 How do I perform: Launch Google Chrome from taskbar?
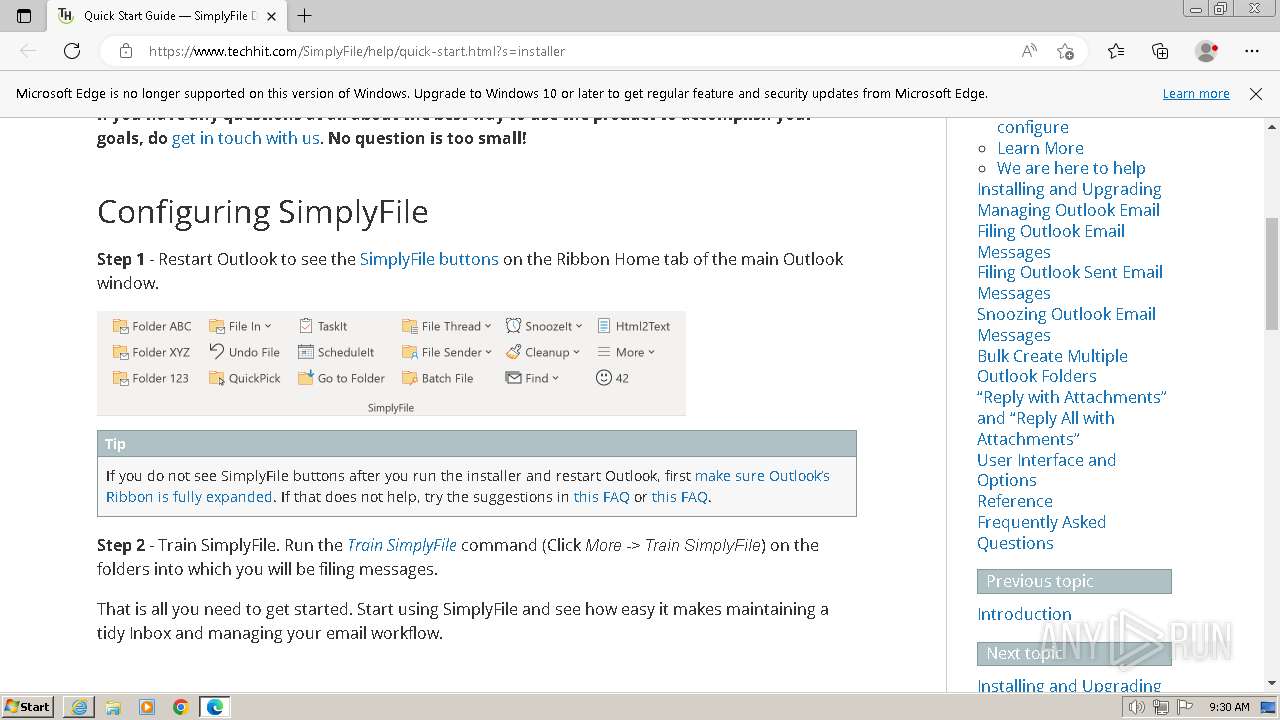coord(181,707)
